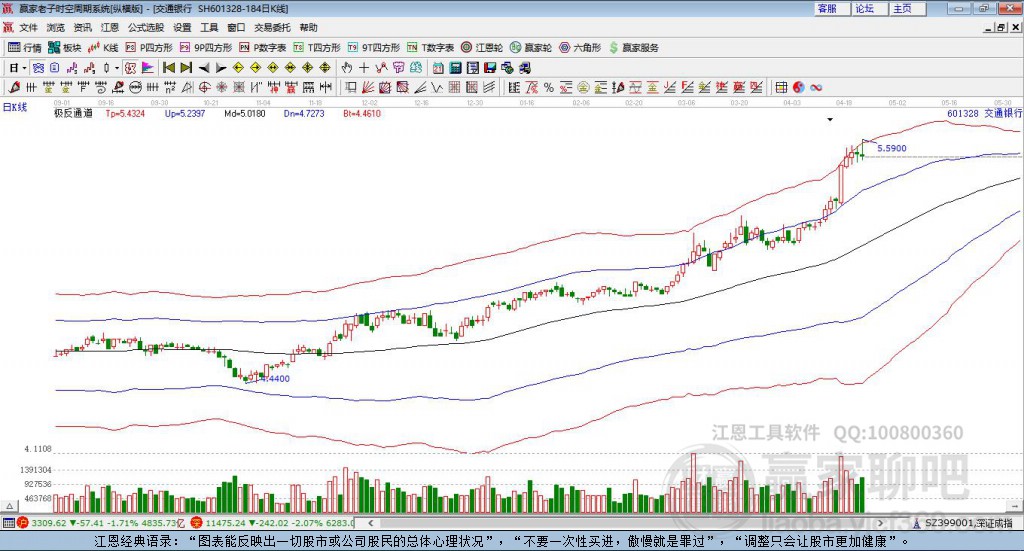Screen dimensions: 1024x551
Task: Click 论坛 forum button
Action: 869,8
